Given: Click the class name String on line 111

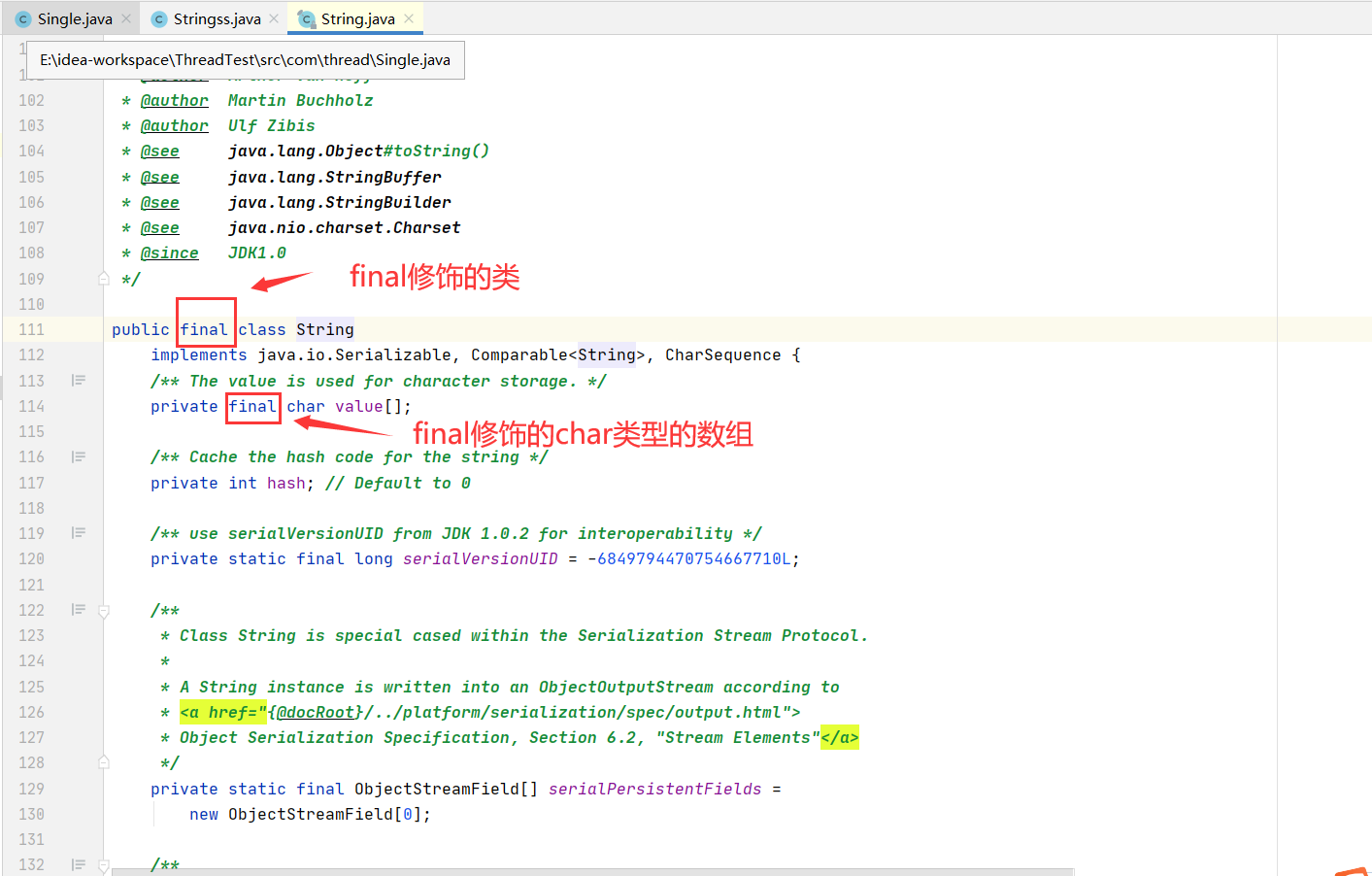Looking at the screenshot, I should 325,329.
